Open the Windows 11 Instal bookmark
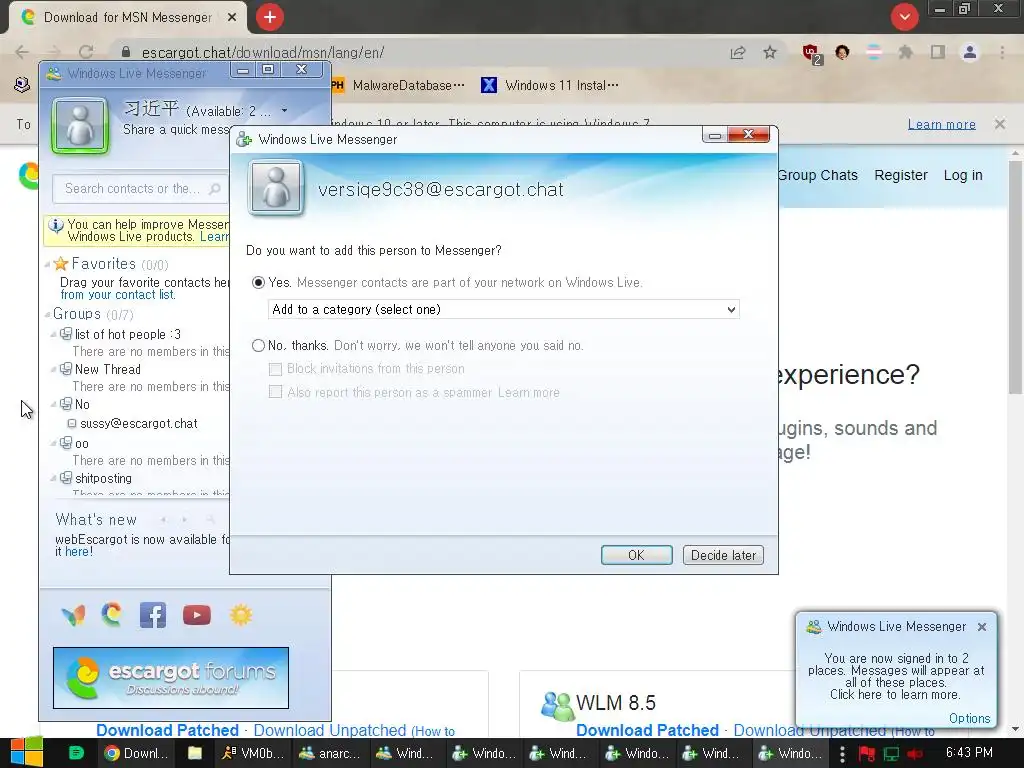The width and height of the screenshot is (1024, 768). pos(550,86)
